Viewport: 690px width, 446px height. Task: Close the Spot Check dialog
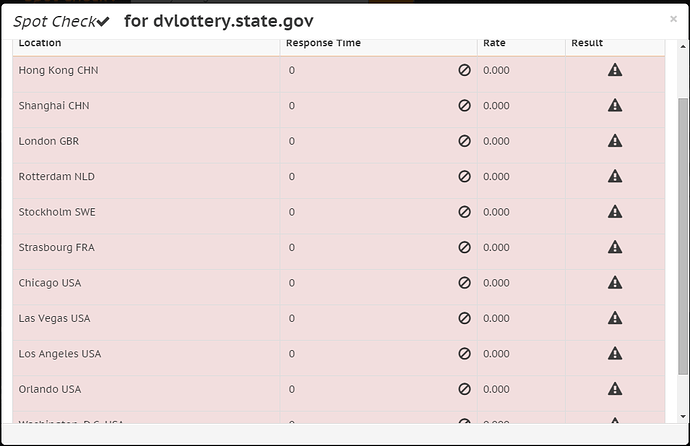point(673,19)
